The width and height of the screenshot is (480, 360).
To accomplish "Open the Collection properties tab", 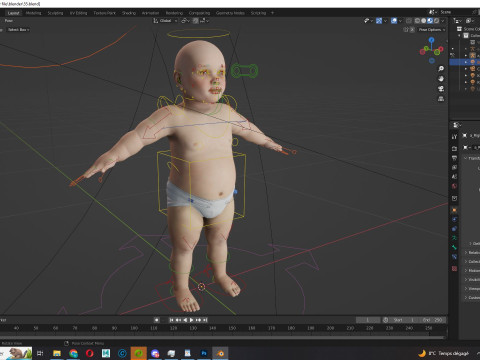I will 454,198.
